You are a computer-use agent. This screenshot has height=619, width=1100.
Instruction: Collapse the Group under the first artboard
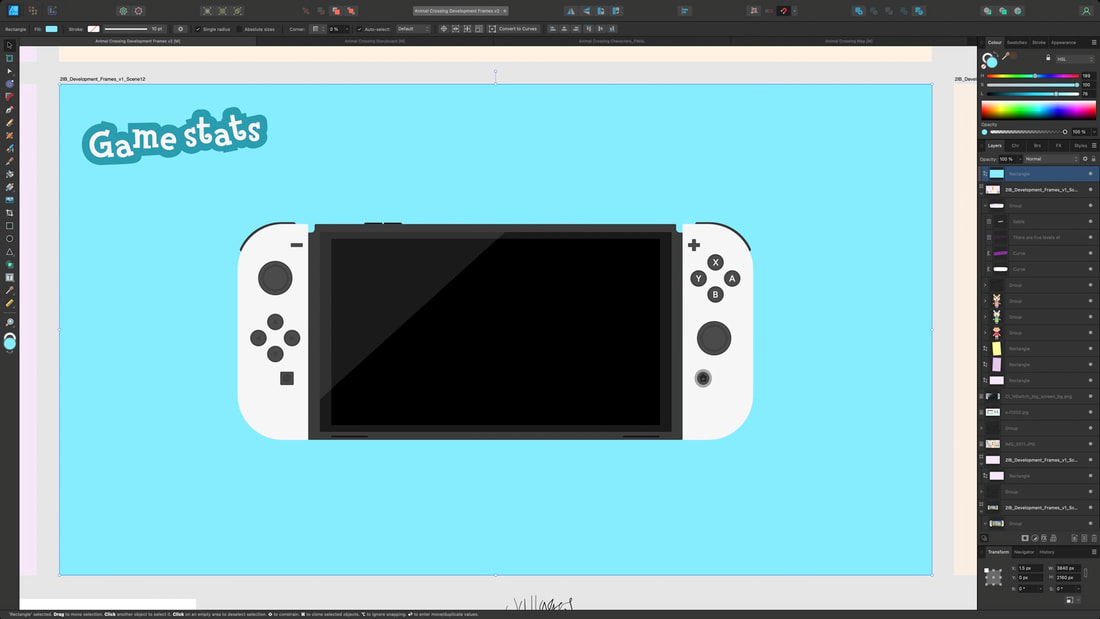(x=985, y=206)
